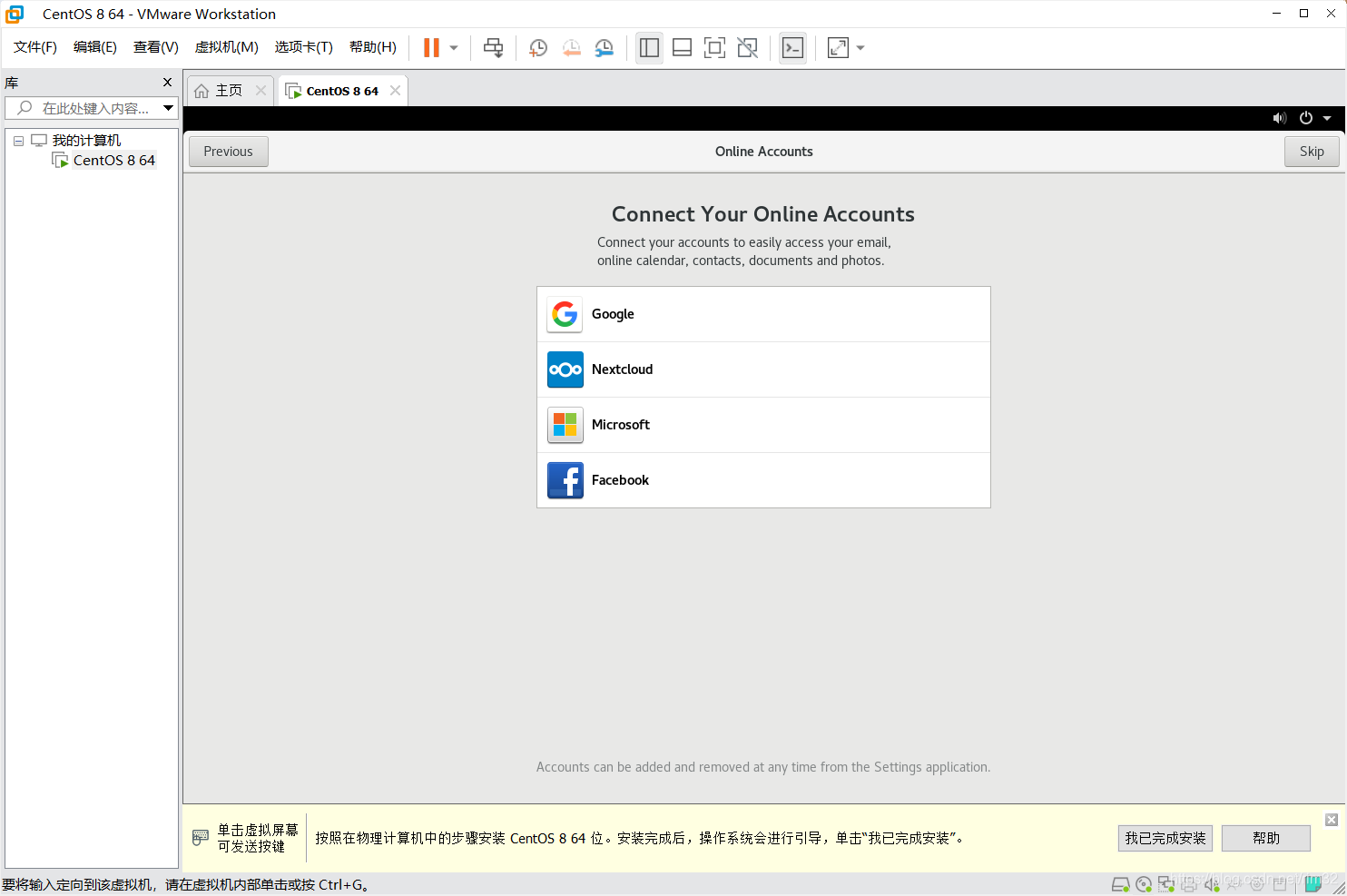The height and width of the screenshot is (896, 1347).
Task: Open the 文件(F) menu
Action: (35, 47)
